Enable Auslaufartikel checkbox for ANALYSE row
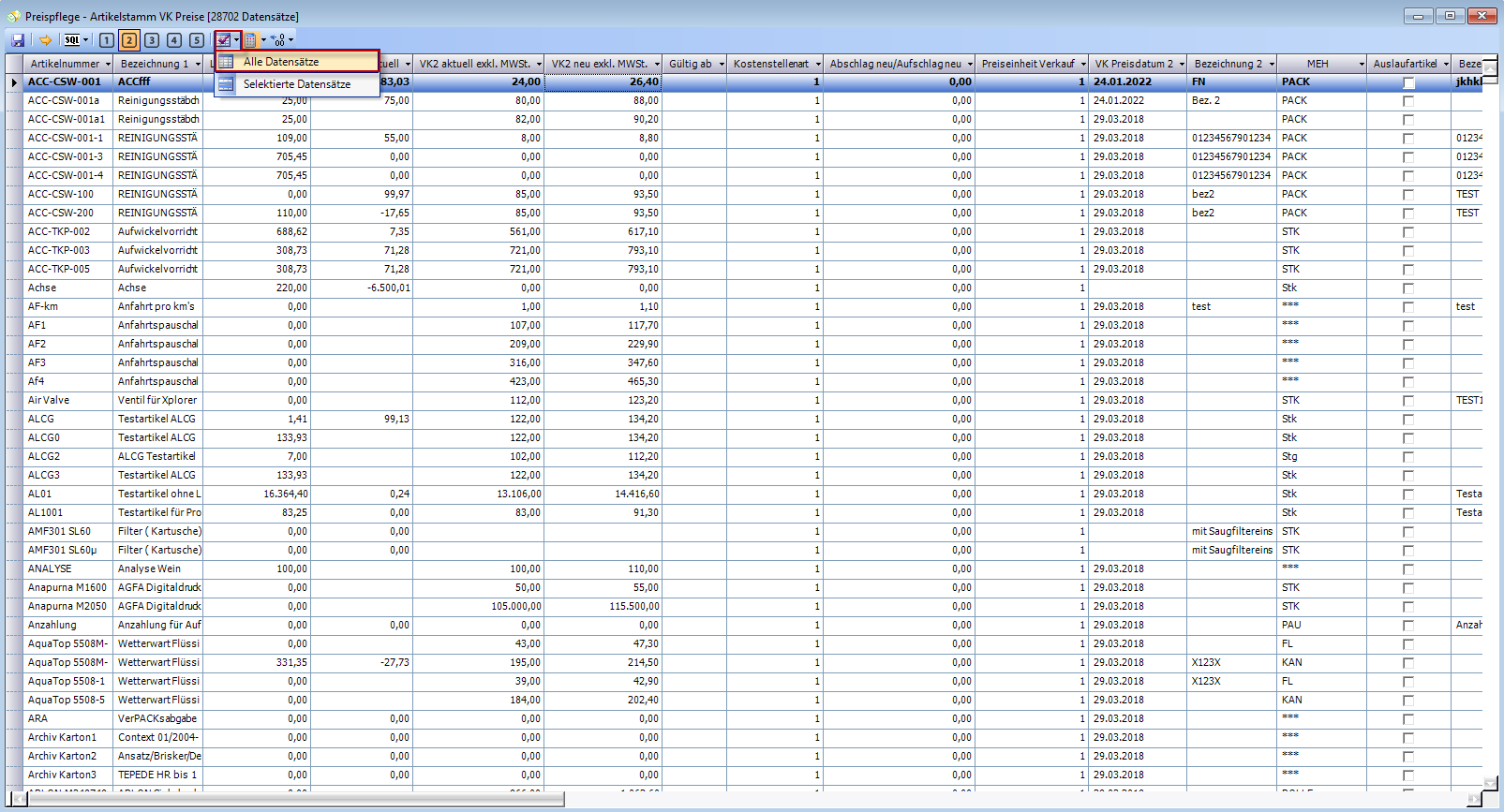Image resolution: width=1504 pixels, height=812 pixels. click(x=1407, y=569)
